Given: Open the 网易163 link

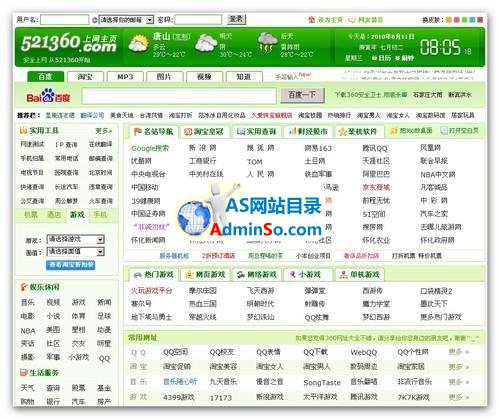Looking at the screenshot, I should click(318, 148).
